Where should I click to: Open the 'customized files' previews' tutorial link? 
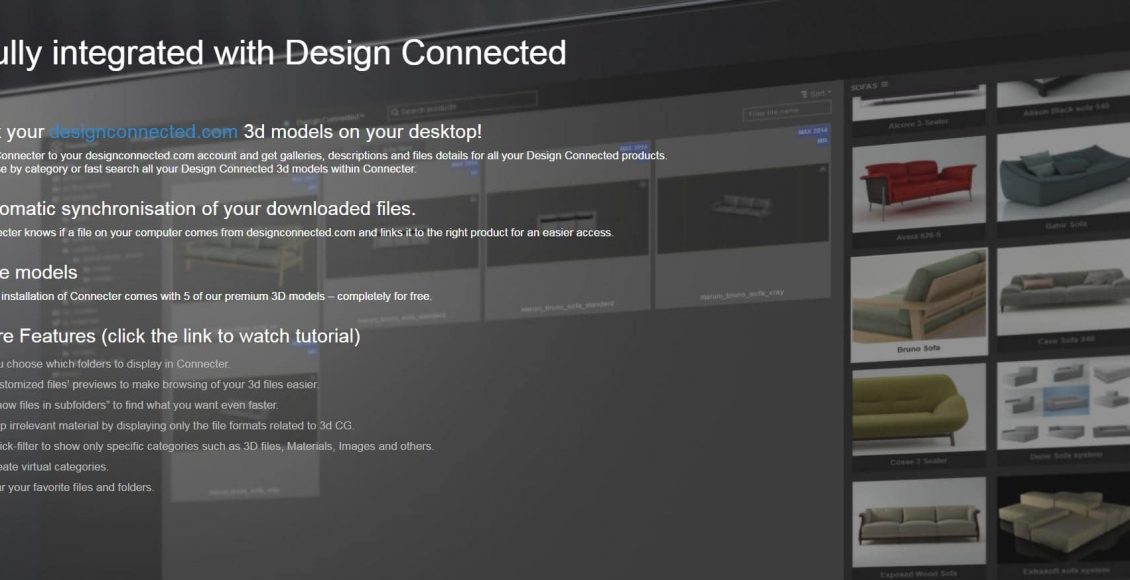click(160, 385)
